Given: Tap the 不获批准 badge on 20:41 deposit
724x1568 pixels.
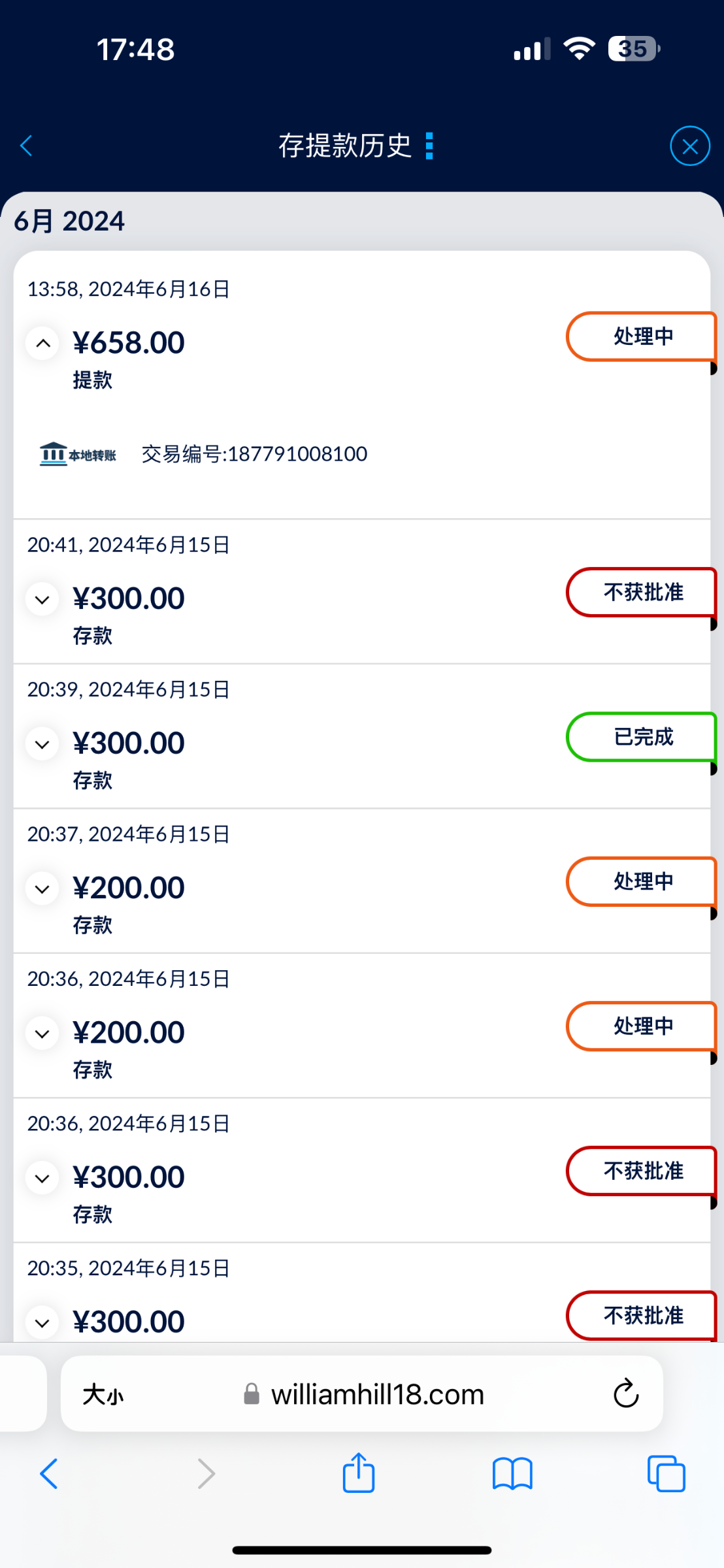Looking at the screenshot, I should coord(642,592).
